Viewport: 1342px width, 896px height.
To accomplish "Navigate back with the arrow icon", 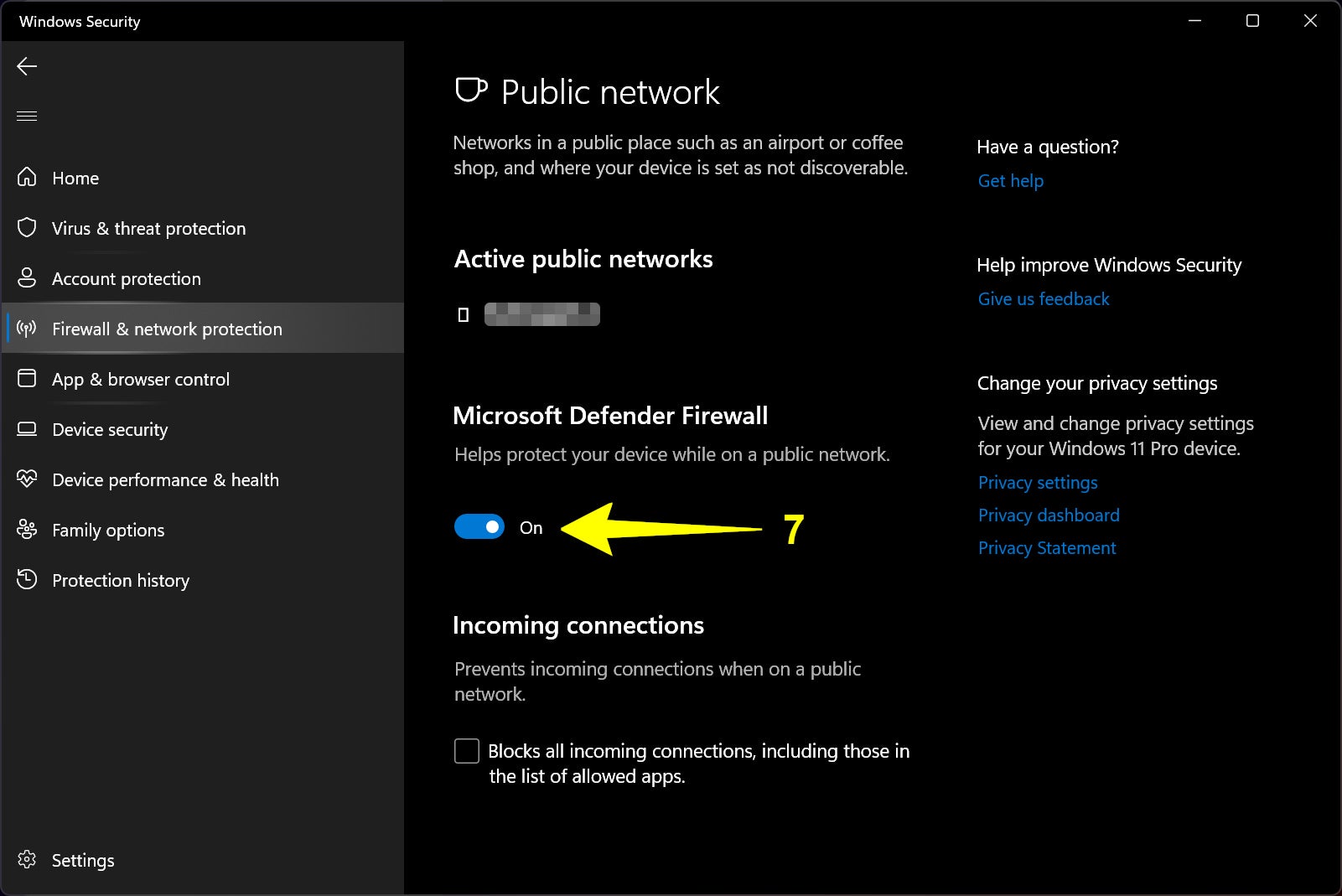I will click(26, 65).
